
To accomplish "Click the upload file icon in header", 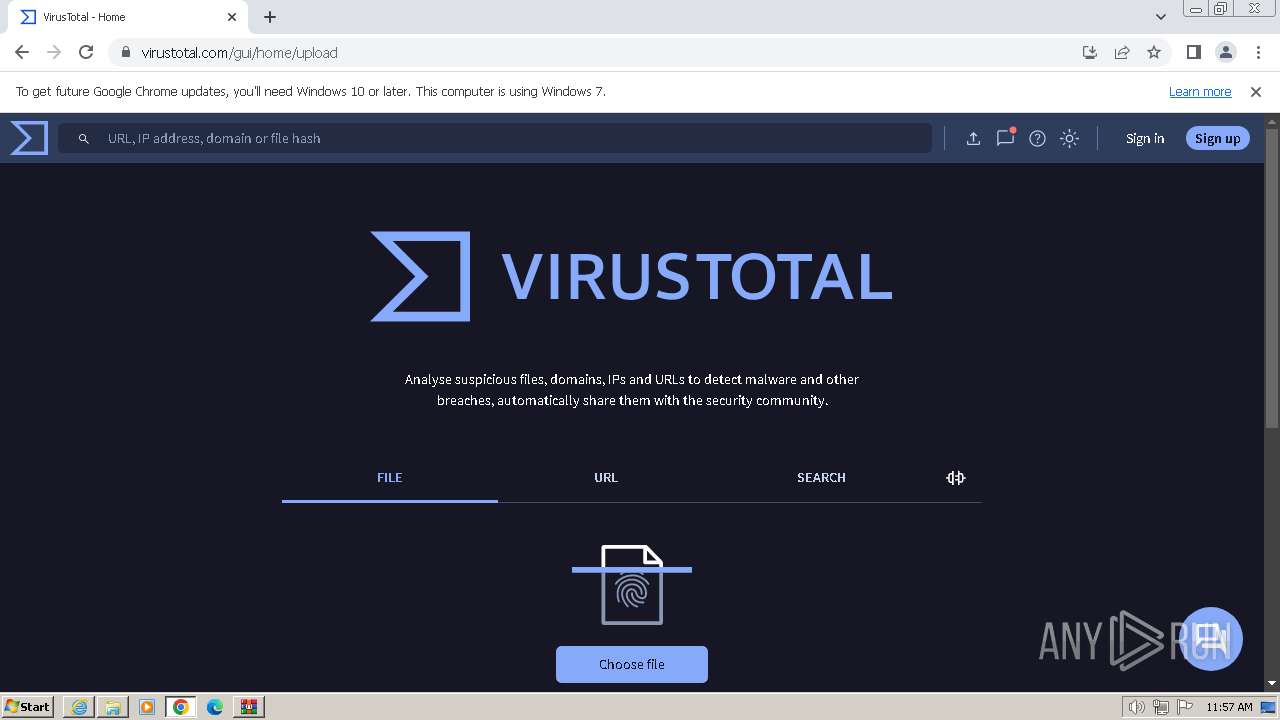I will click(x=973, y=139).
